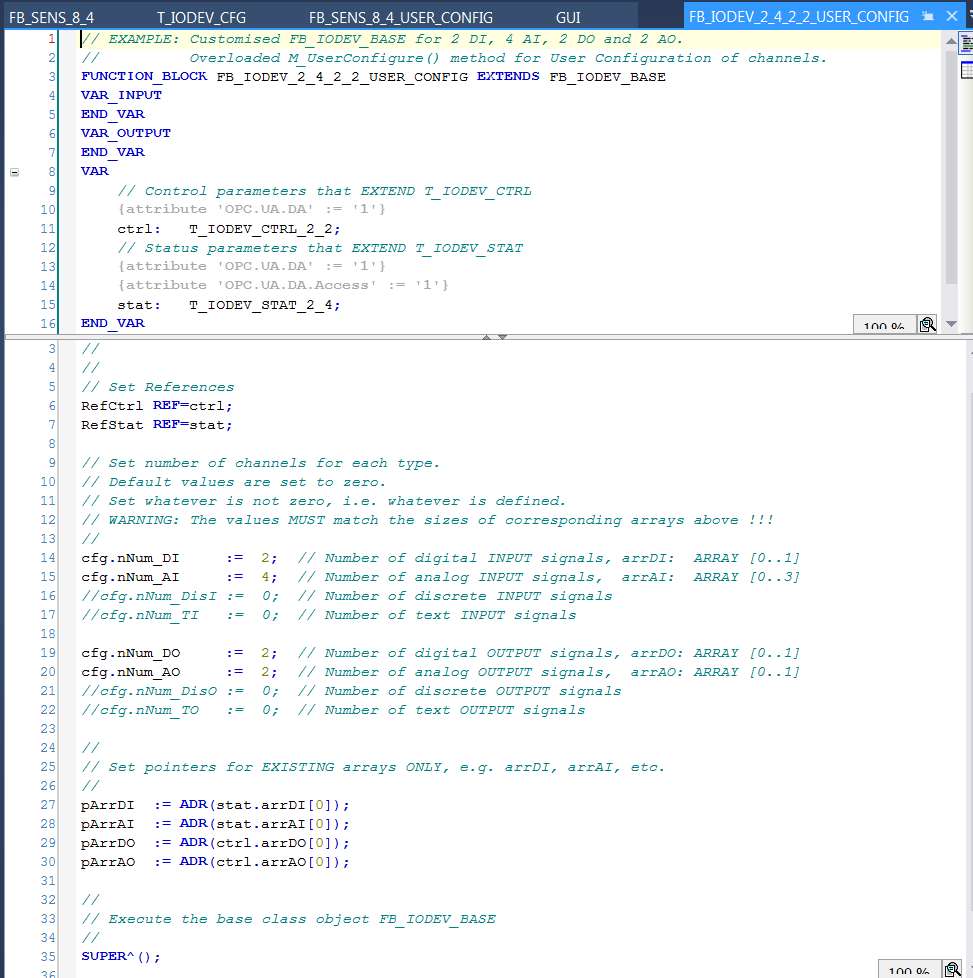
Task: Close the FB_IODEV_2_4_2_2_USER_CONFIG tab
Action: pos(951,16)
